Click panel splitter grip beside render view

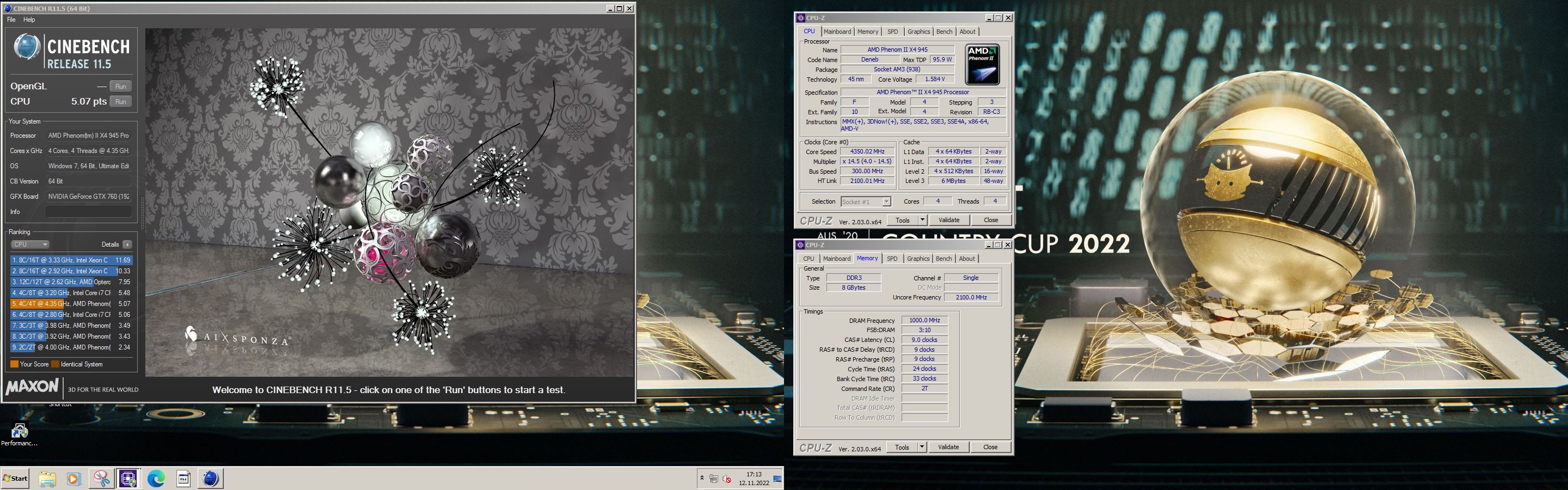point(143,212)
